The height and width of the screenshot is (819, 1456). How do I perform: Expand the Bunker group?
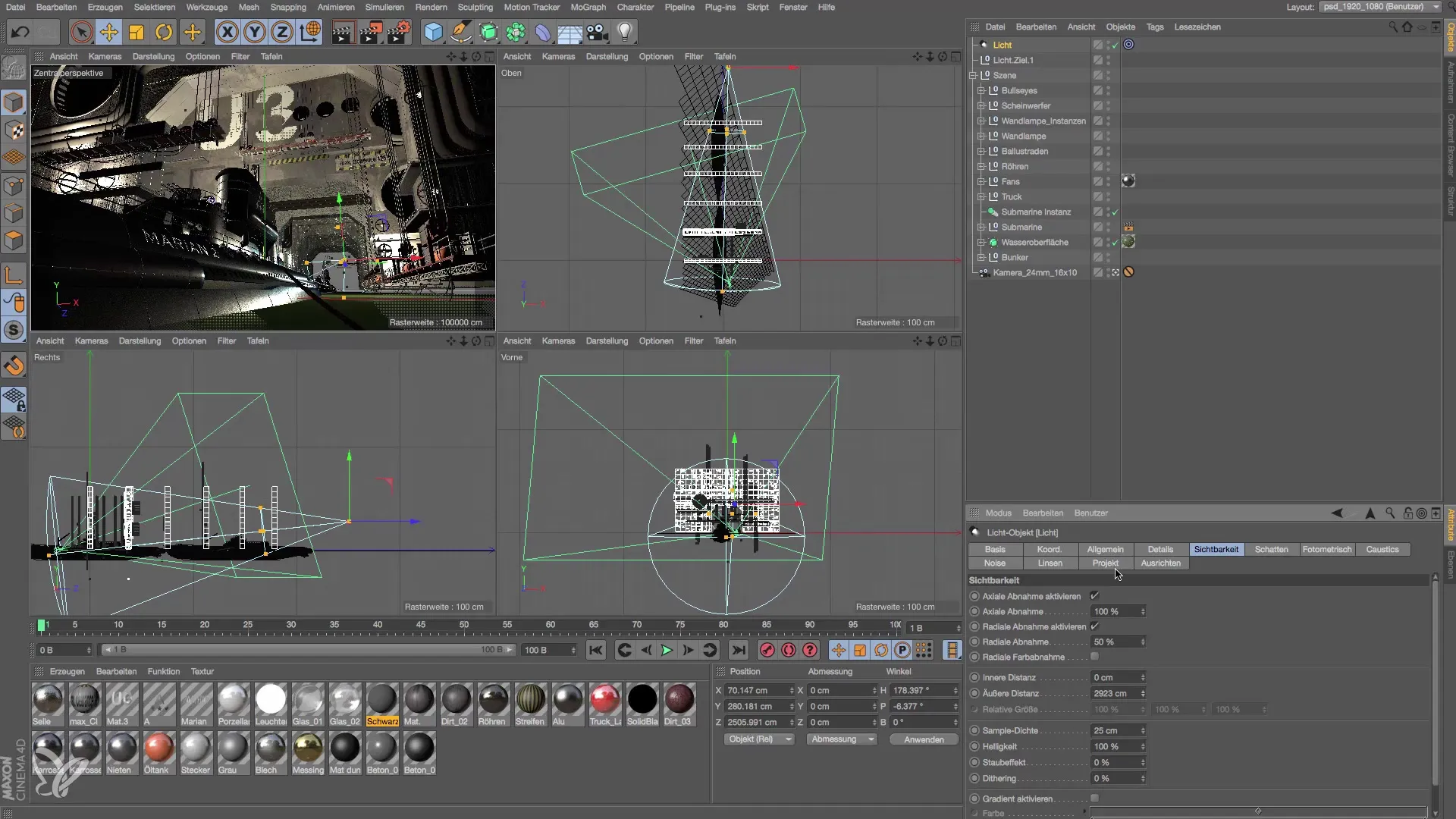click(981, 257)
